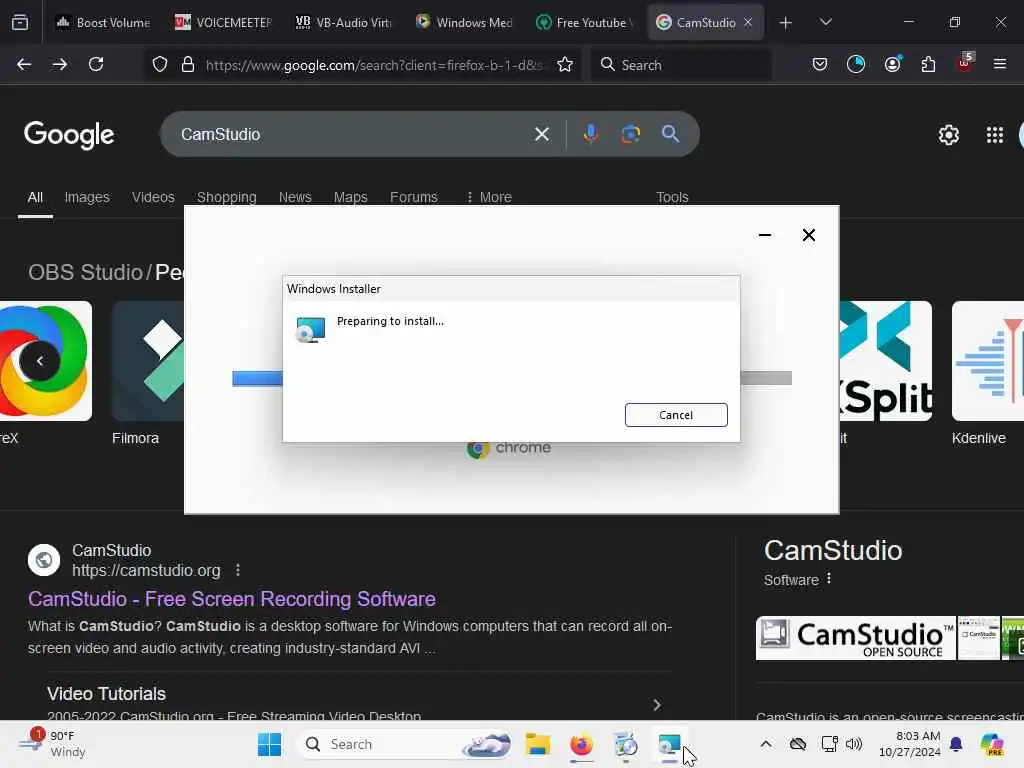
Task: Open options dots beside Software label
Action: (829, 579)
